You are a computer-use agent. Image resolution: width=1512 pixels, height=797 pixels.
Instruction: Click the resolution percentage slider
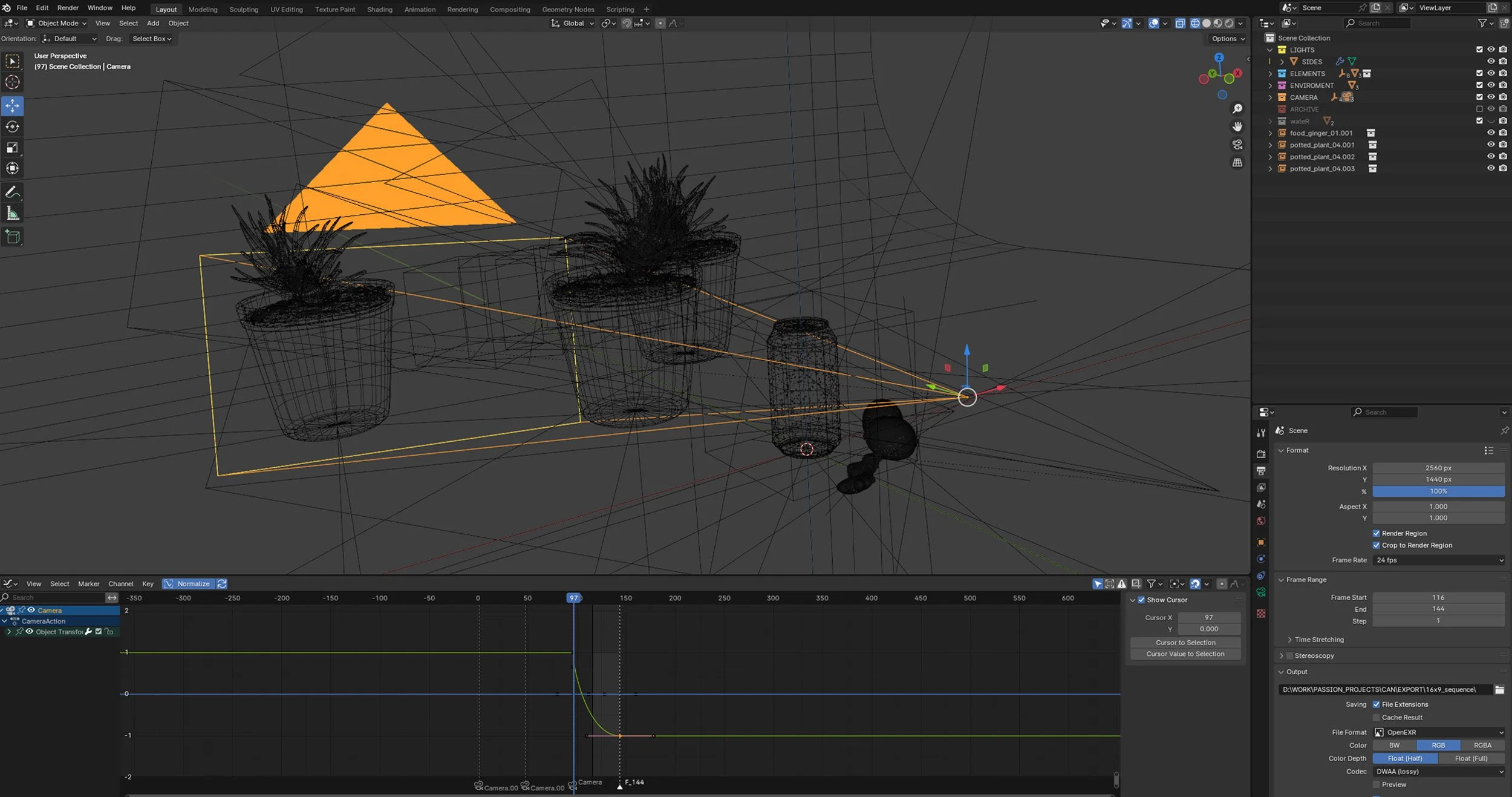(1438, 491)
